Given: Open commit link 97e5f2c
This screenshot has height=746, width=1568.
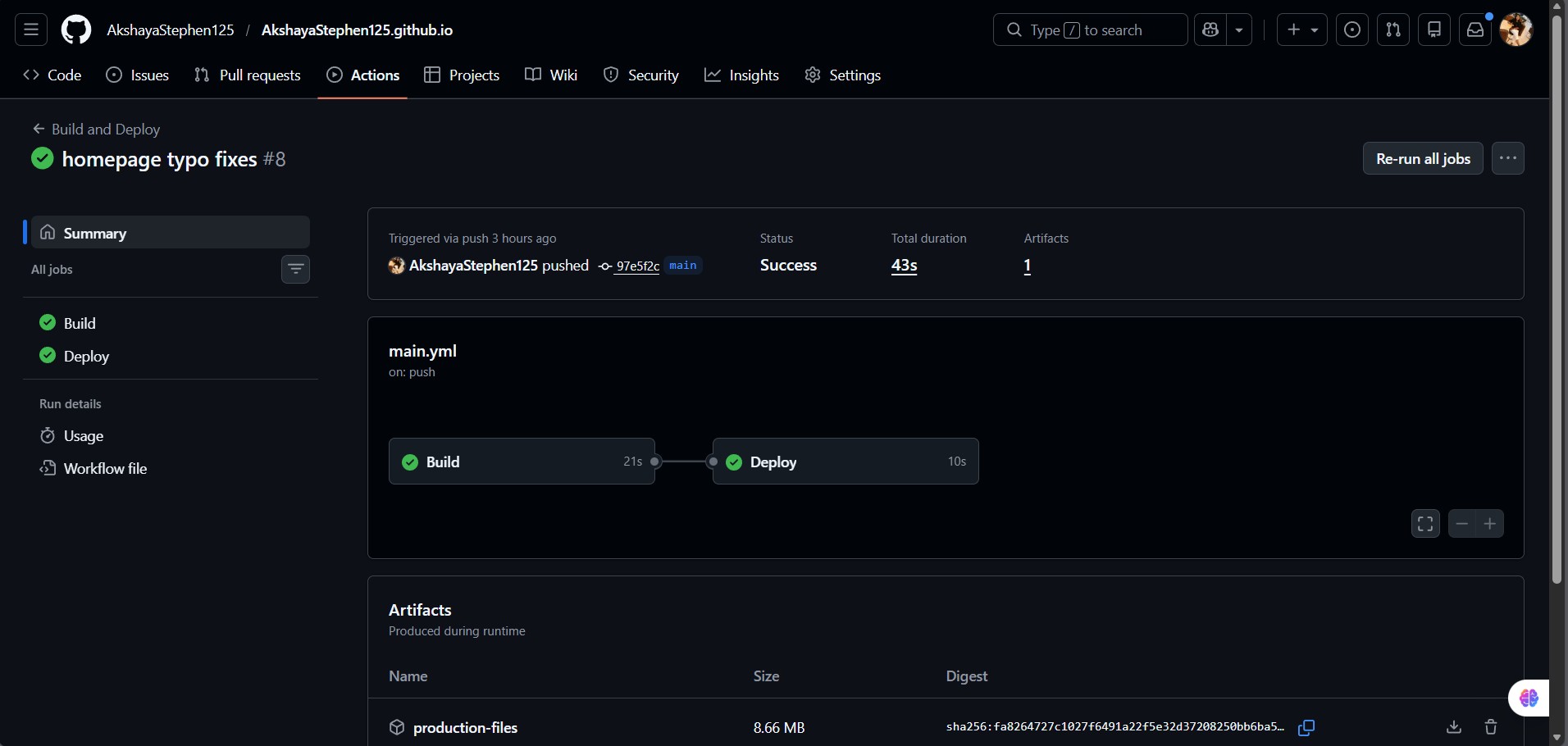Looking at the screenshot, I should click(637, 266).
